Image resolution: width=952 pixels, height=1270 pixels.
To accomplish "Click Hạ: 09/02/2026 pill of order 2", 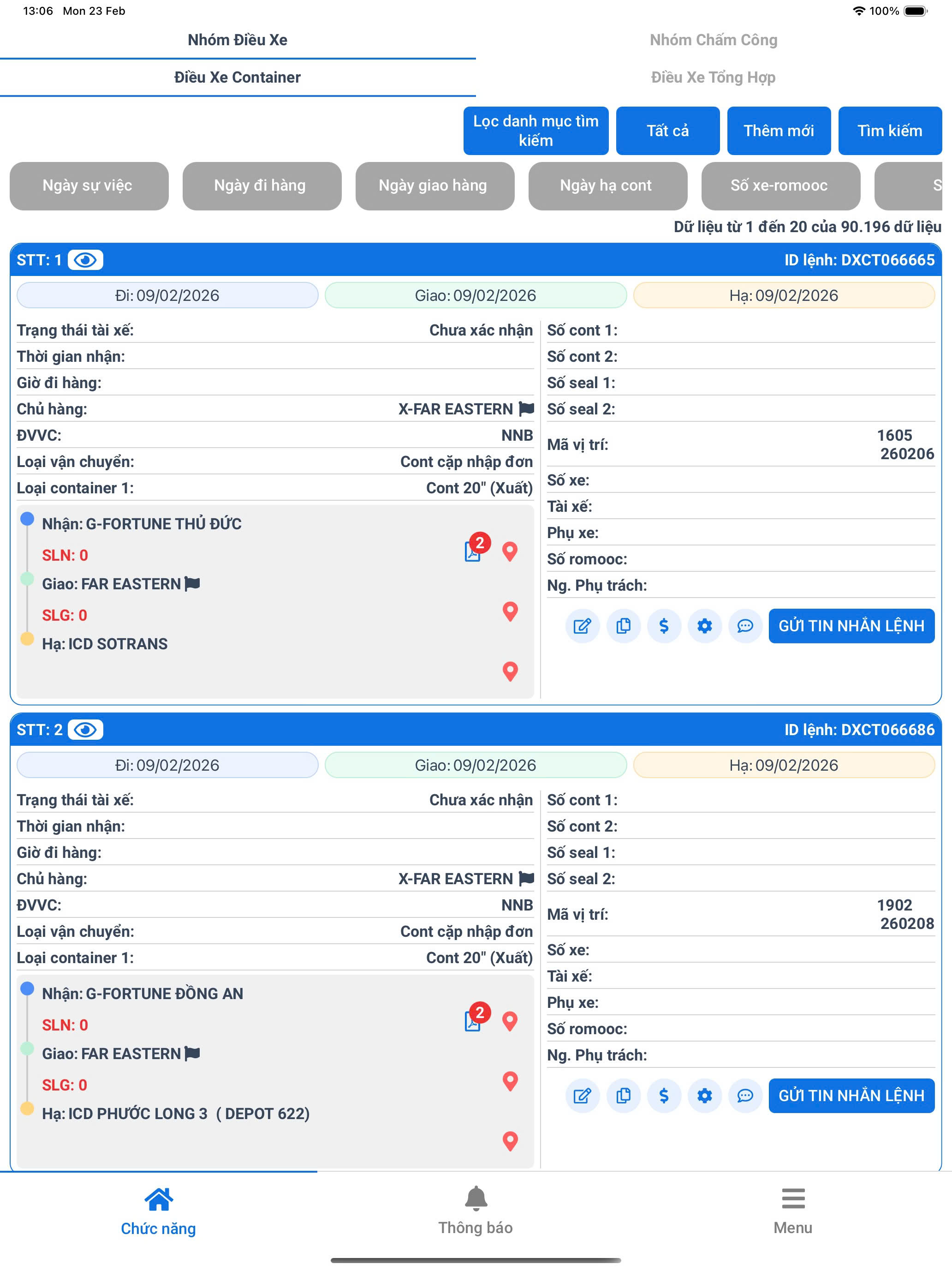I will pyautogui.click(x=784, y=765).
